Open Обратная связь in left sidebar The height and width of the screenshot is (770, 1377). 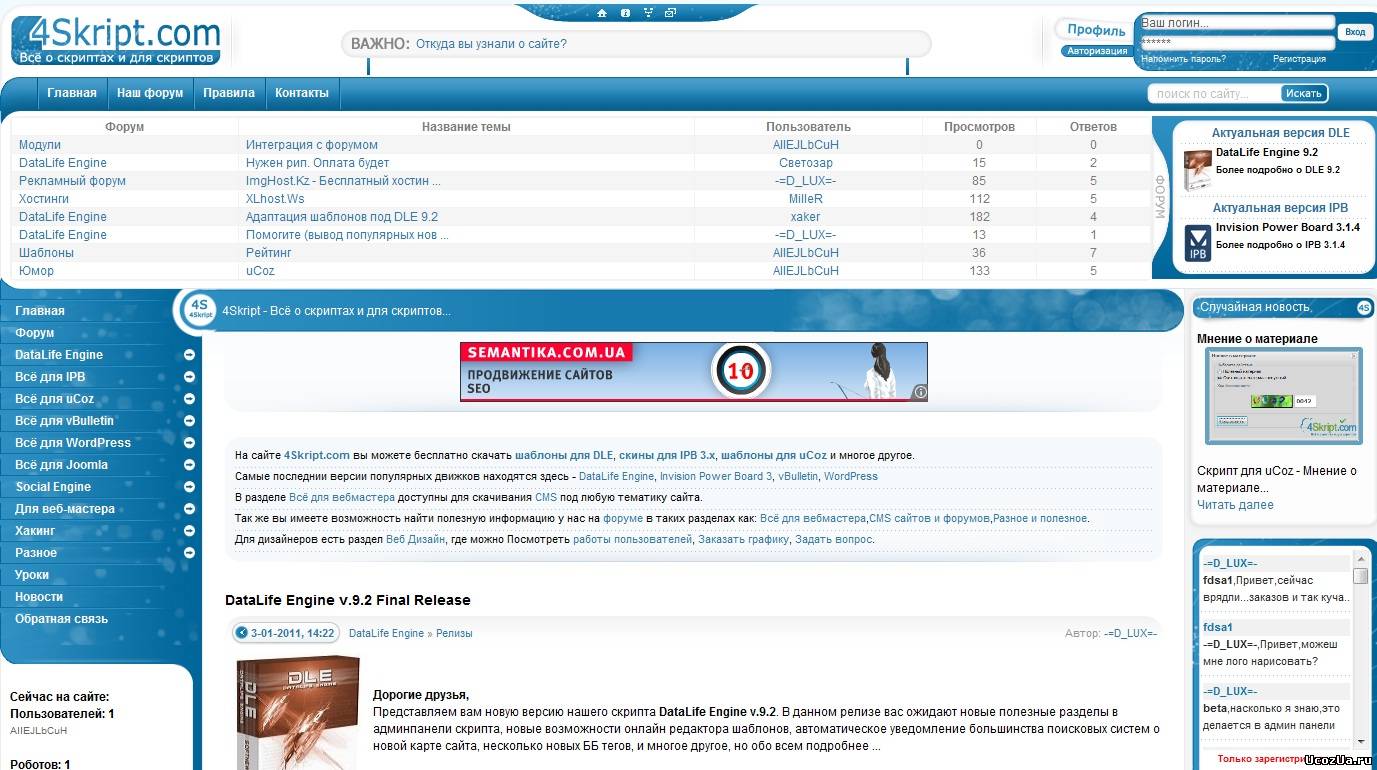pyautogui.click(x=61, y=619)
